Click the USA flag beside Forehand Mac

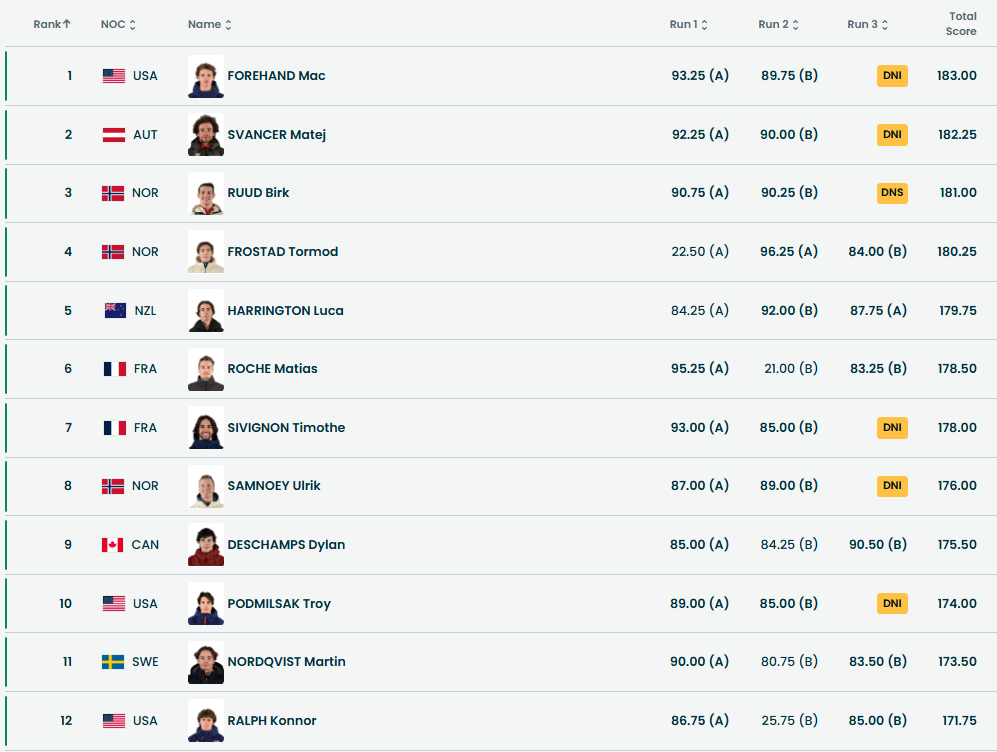point(114,76)
